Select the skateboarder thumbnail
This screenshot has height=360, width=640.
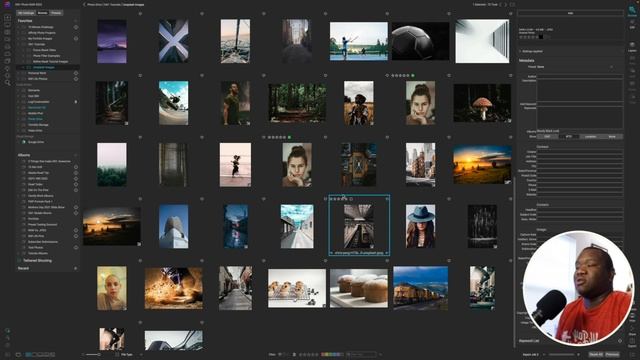[x=173, y=103]
